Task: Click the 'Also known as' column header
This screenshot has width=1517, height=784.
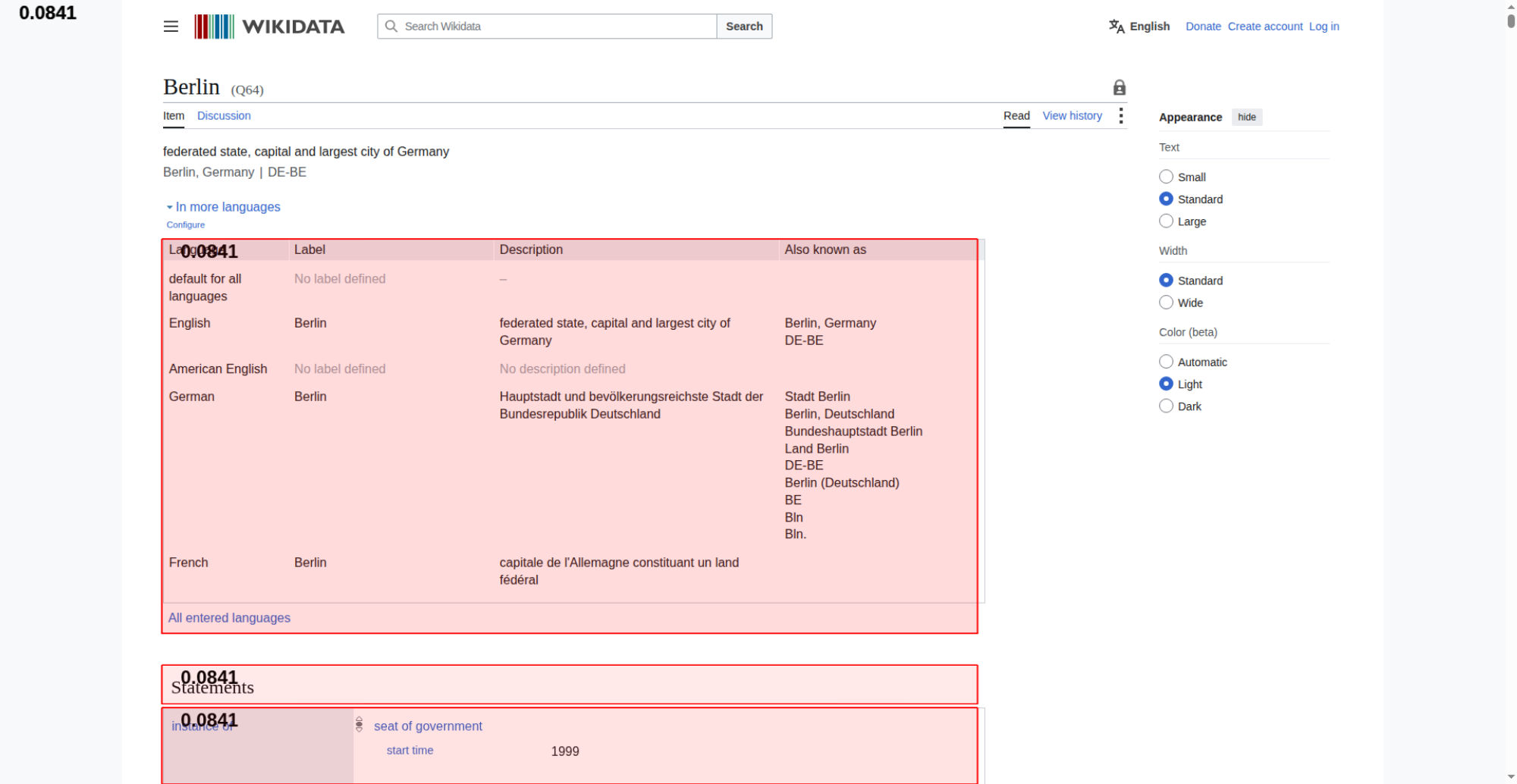Action: (825, 249)
